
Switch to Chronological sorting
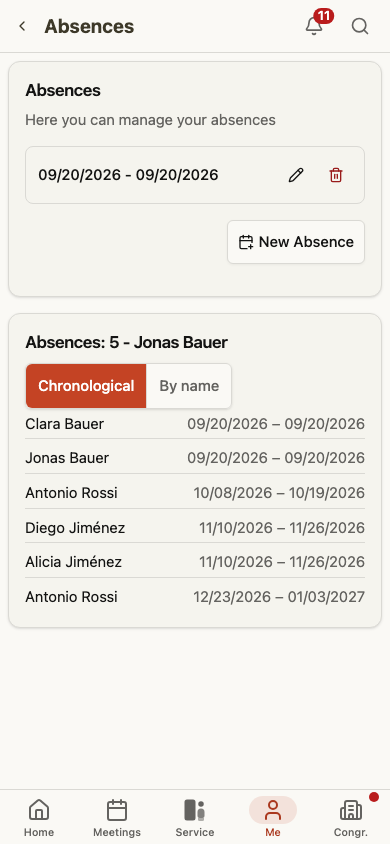pyautogui.click(x=86, y=386)
